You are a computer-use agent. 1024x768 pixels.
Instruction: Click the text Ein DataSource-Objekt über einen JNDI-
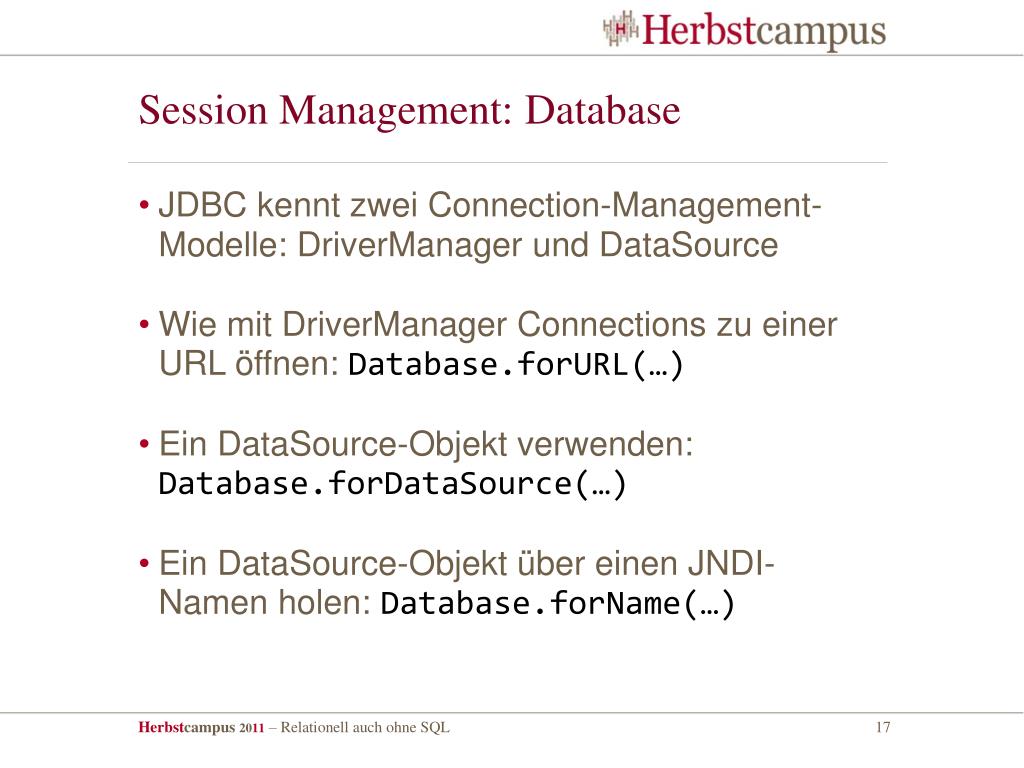466,564
